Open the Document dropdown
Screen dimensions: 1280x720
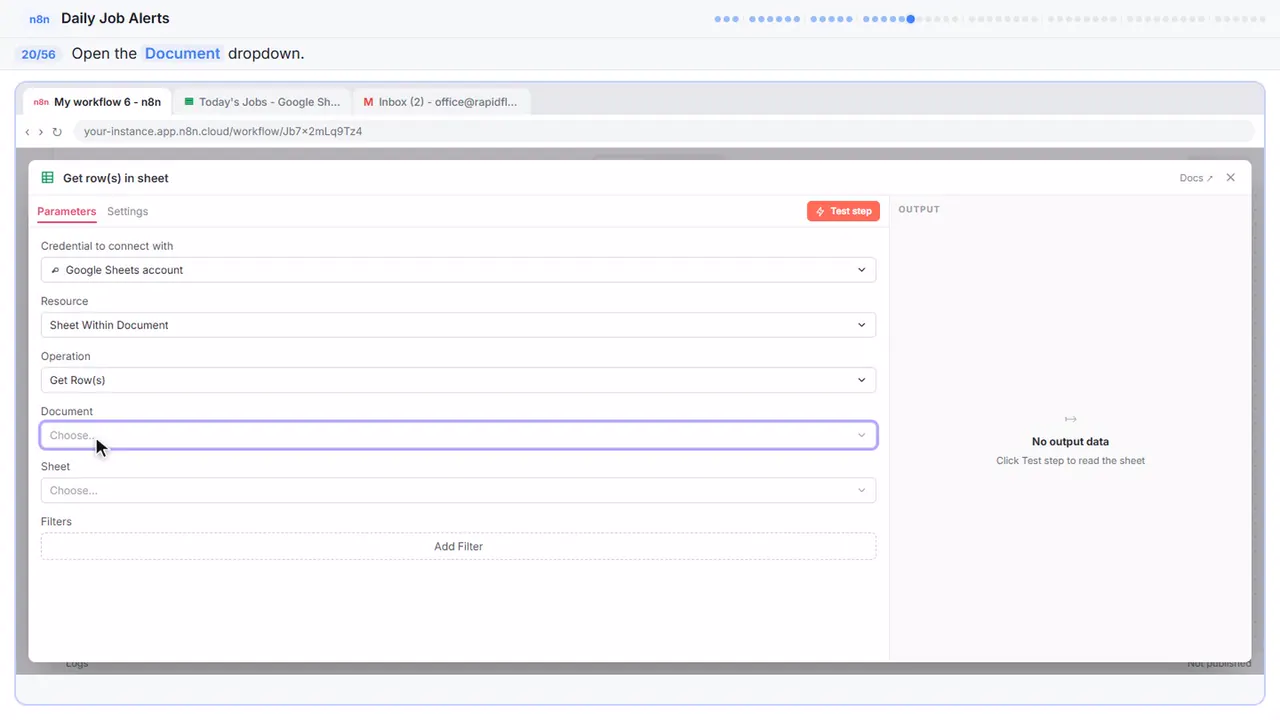pos(458,435)
